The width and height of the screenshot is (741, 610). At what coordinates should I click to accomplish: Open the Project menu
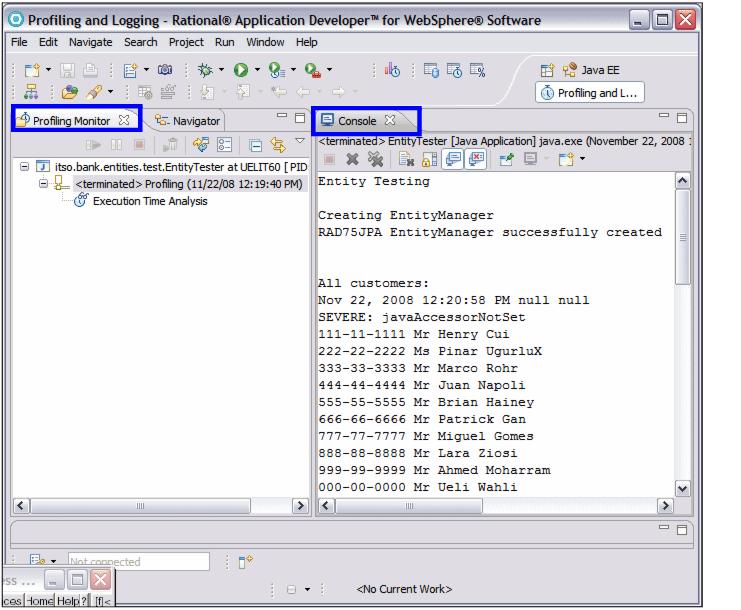186,42
